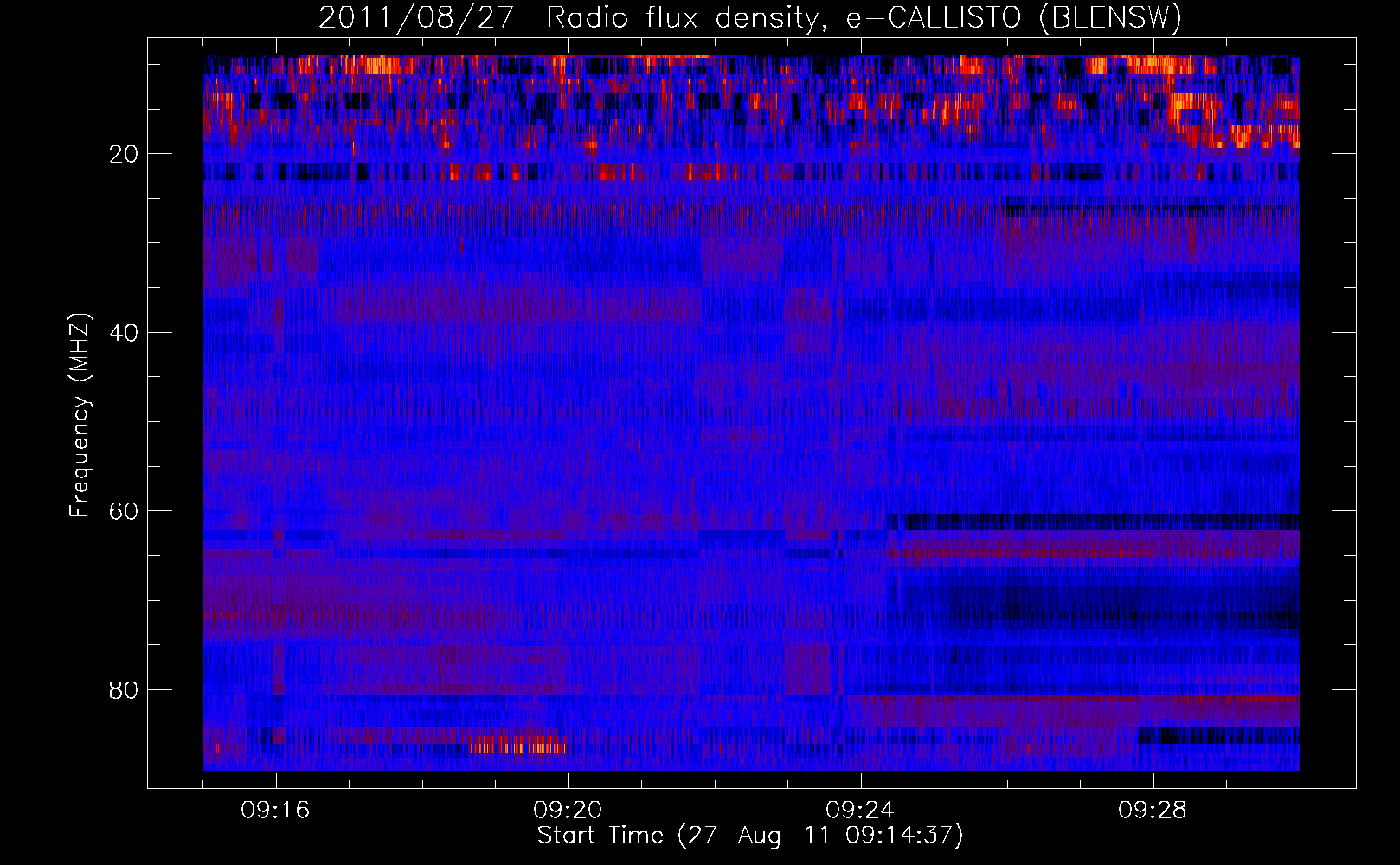Click the 40 MHz frequency tick label
The width and height of the screenshot is (1400, 865).
pos(125,333)
